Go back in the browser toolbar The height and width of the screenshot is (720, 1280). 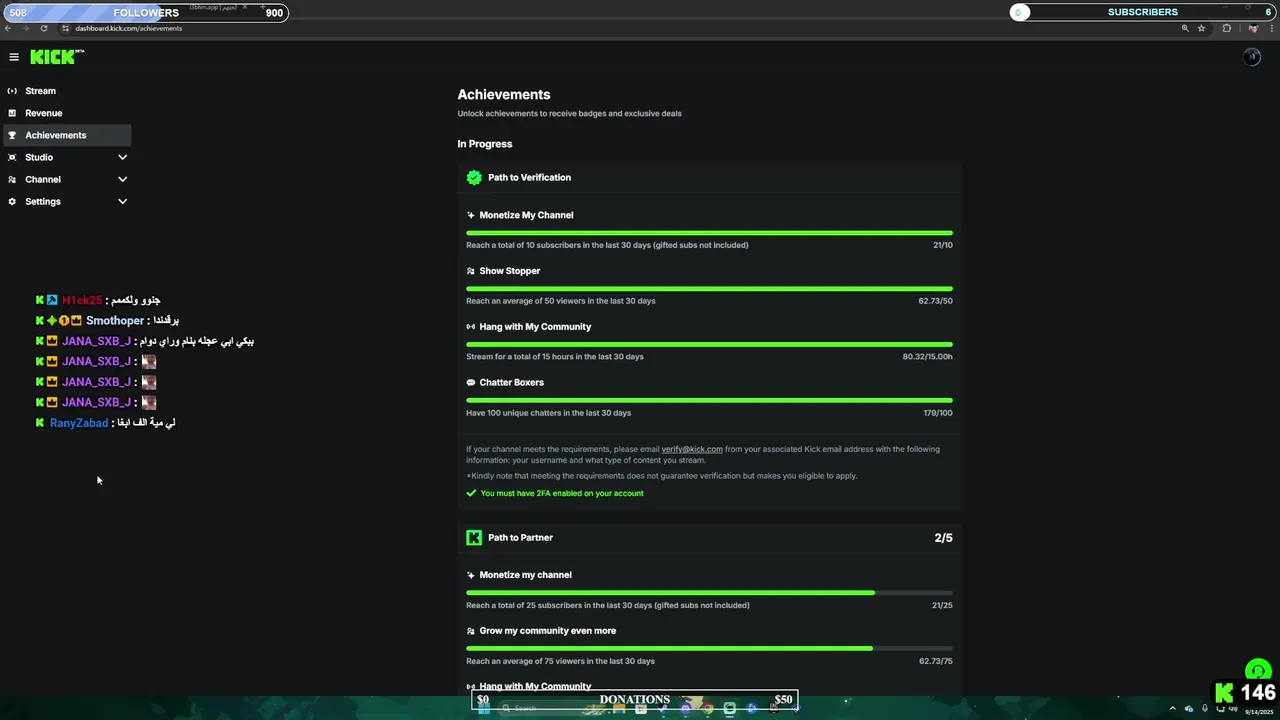point(8,28)
